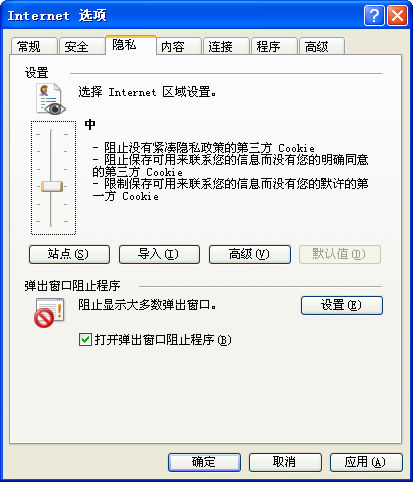
Task: Click the privacy level slider thumb
Action: click(52, 186)
